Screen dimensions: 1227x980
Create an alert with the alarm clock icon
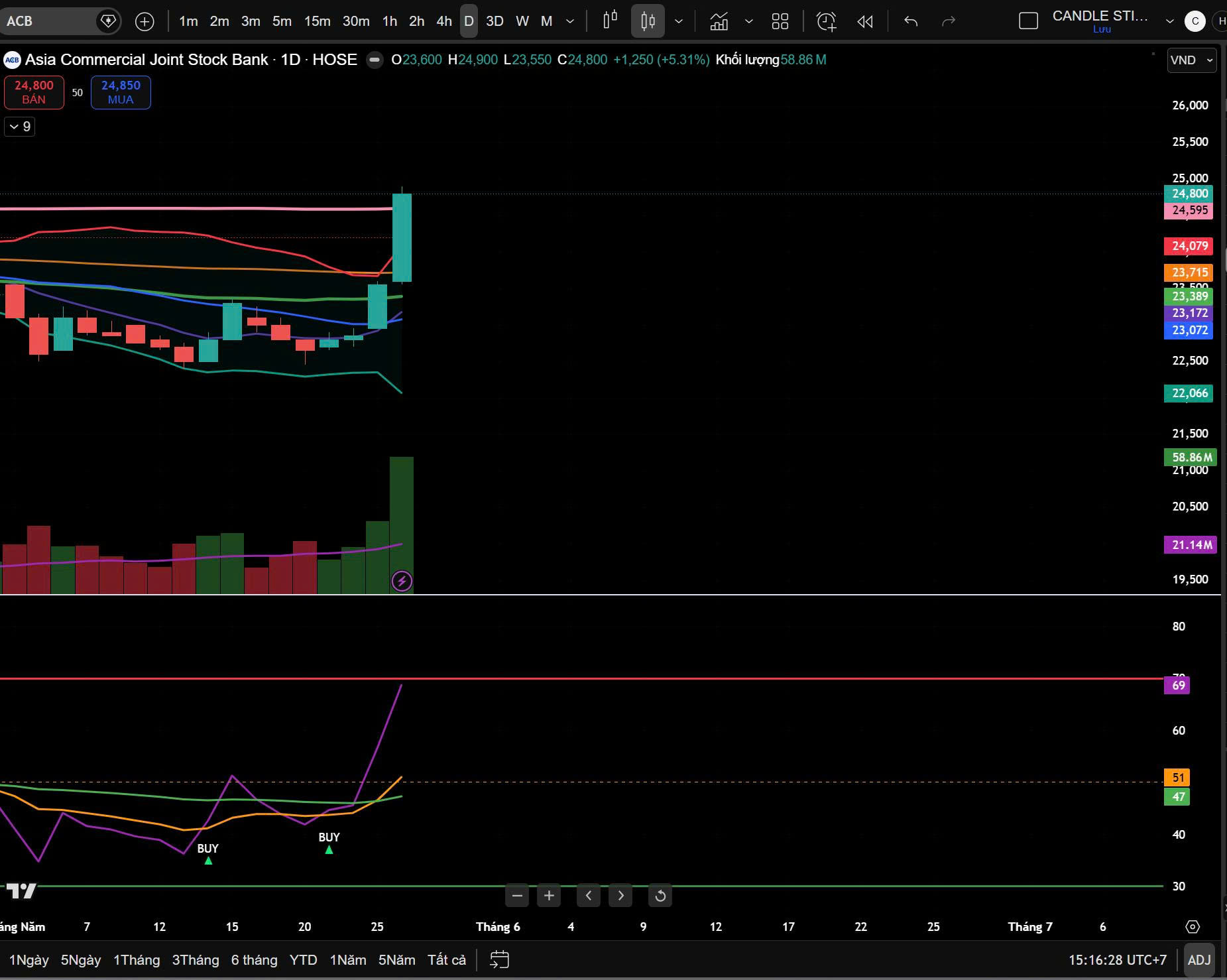827,21
